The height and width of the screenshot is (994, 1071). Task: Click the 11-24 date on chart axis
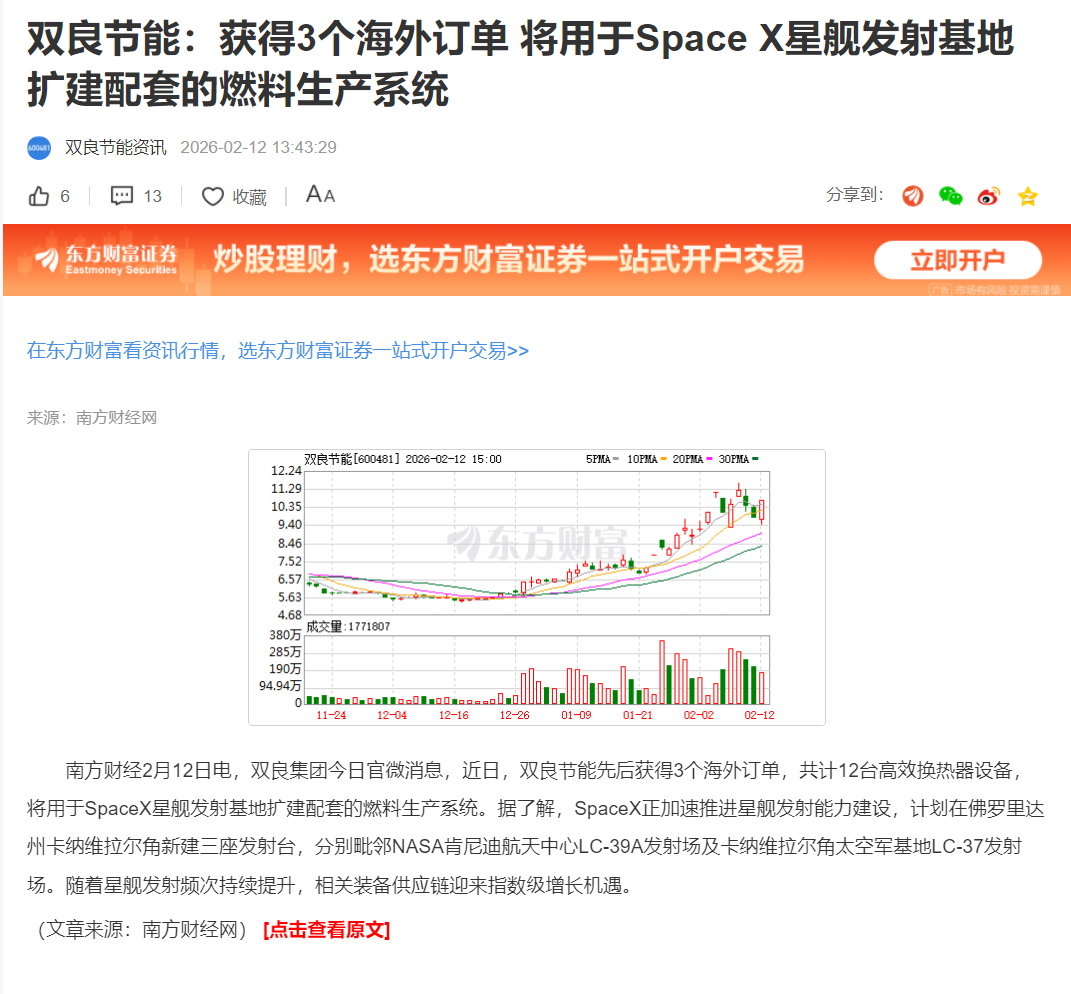[331, 715]
